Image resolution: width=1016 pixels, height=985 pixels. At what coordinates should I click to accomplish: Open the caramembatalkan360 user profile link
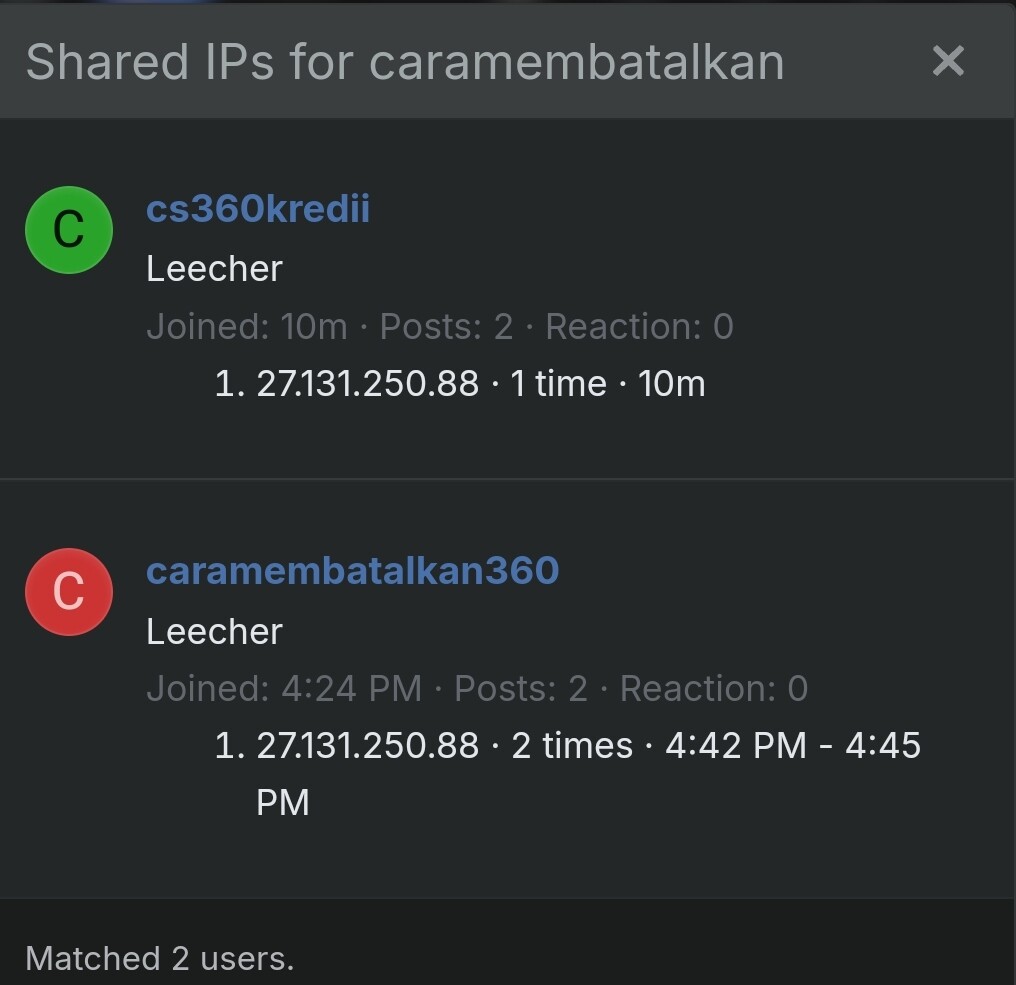352,570
